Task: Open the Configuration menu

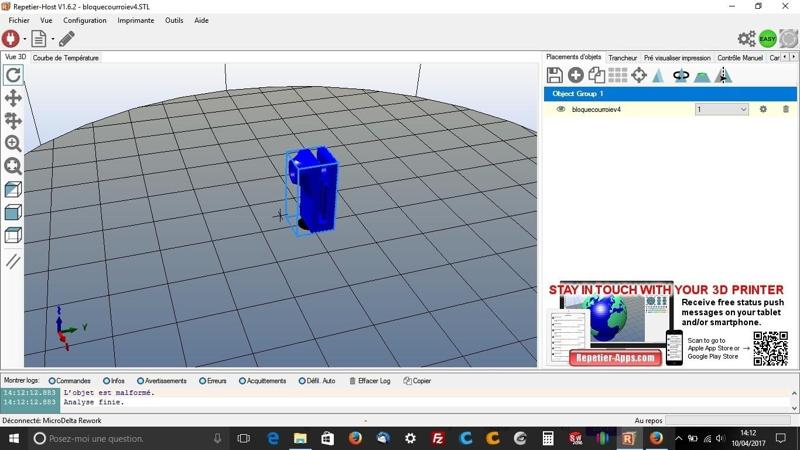Action: pyautogui.click(x=85, y=20)
